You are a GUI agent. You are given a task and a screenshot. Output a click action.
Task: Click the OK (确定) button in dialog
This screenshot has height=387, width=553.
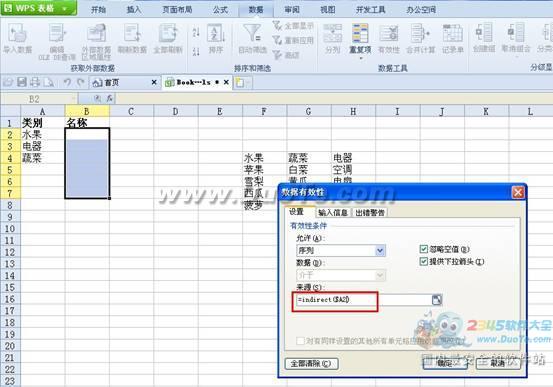click(x=445, y=363)
